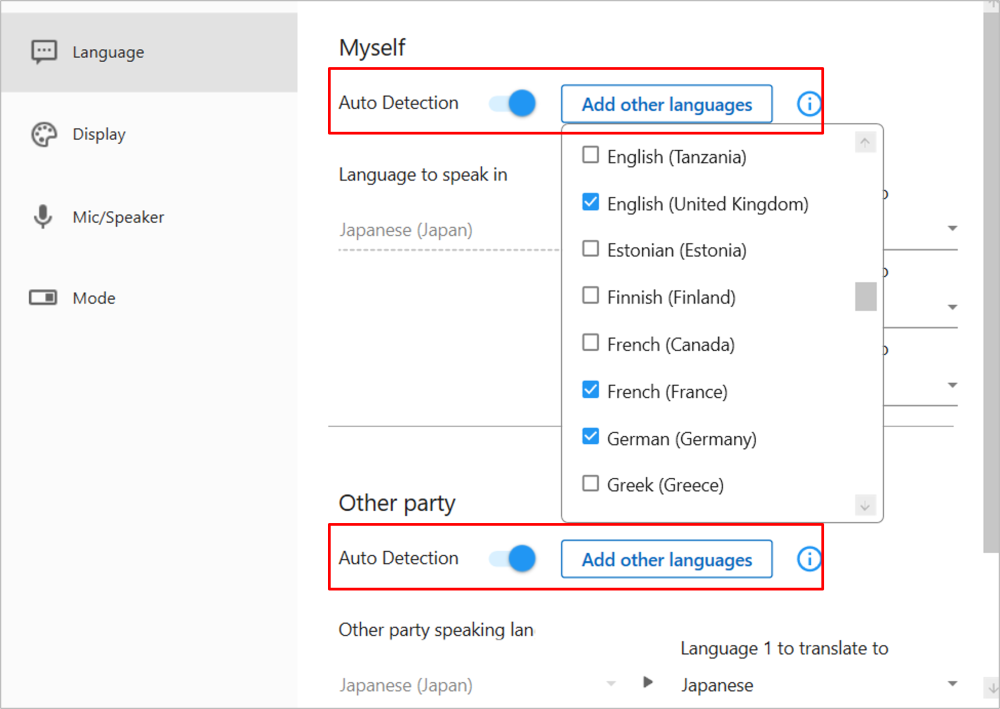Click the language list scroll-down arrow
This screenshot has width=1000, height=709.
click(865, 506)
